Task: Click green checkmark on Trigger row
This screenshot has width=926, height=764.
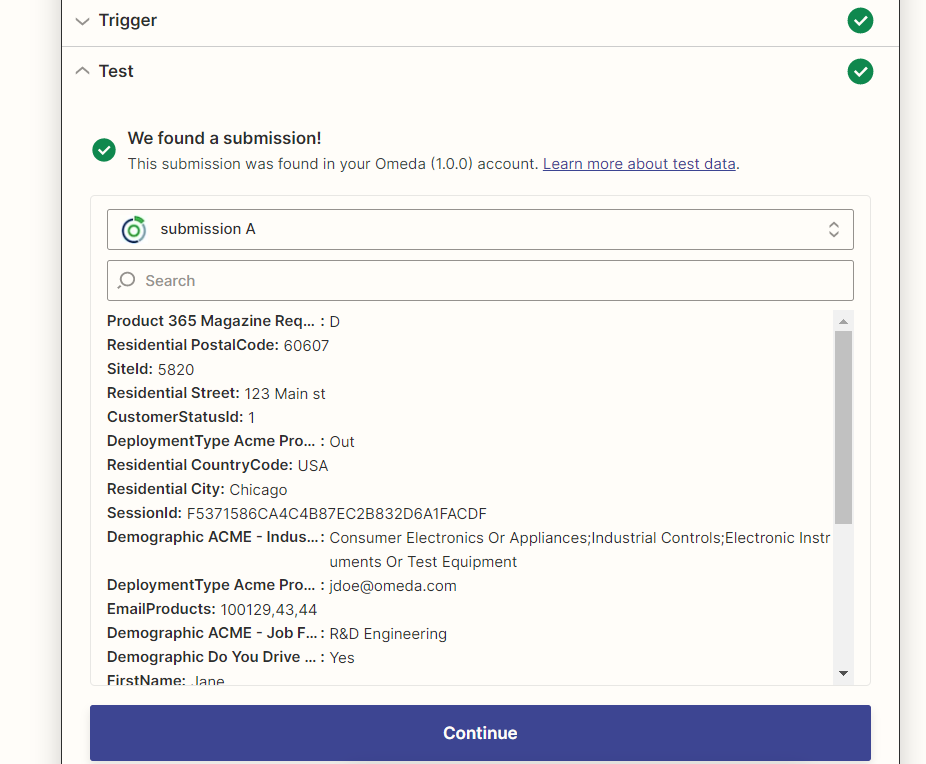Action: (x=860, y=20)
